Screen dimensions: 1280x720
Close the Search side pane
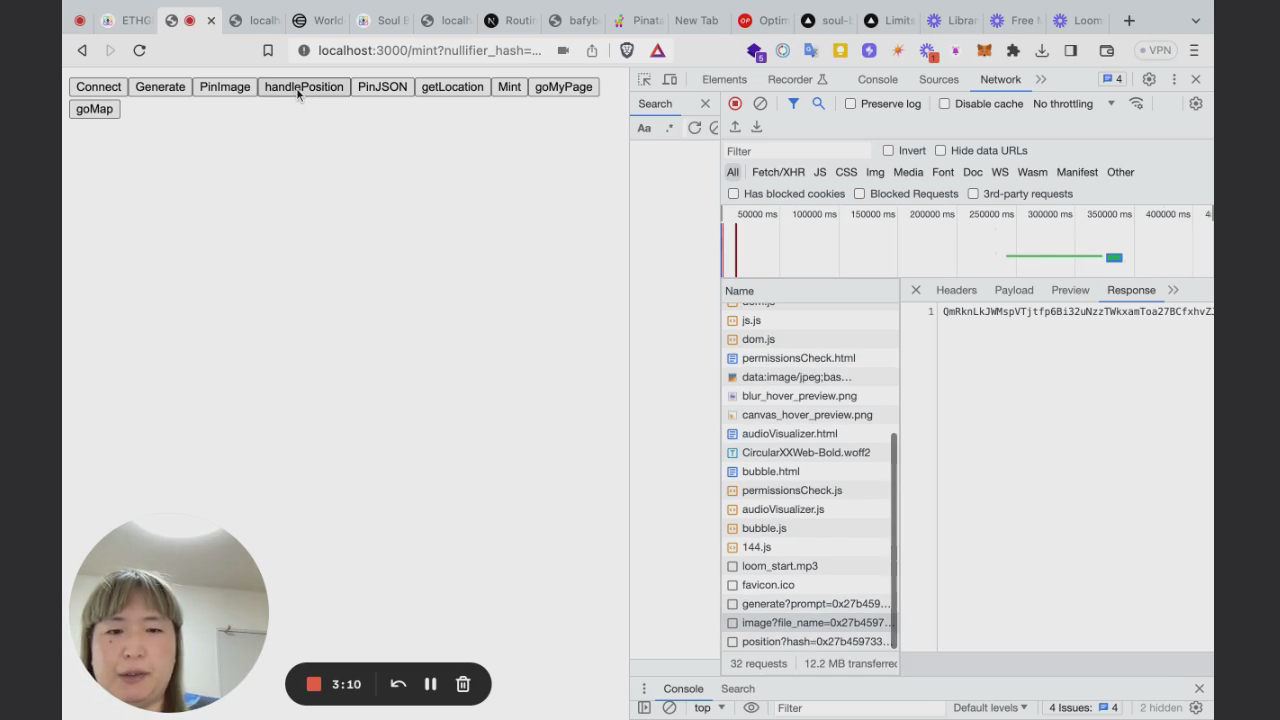[x=705, y=103]
